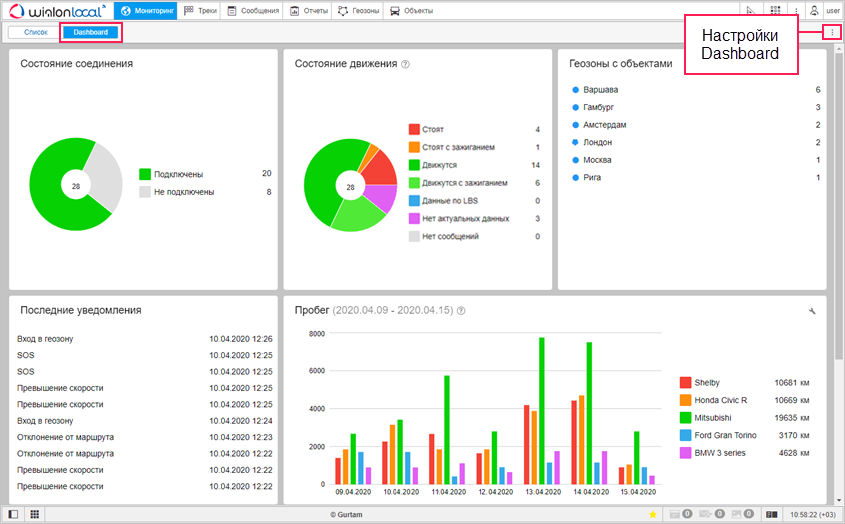Toggle the side panel icon in bottom-left
This screenshot has height=524, width=845.
[x=13, y=514]
